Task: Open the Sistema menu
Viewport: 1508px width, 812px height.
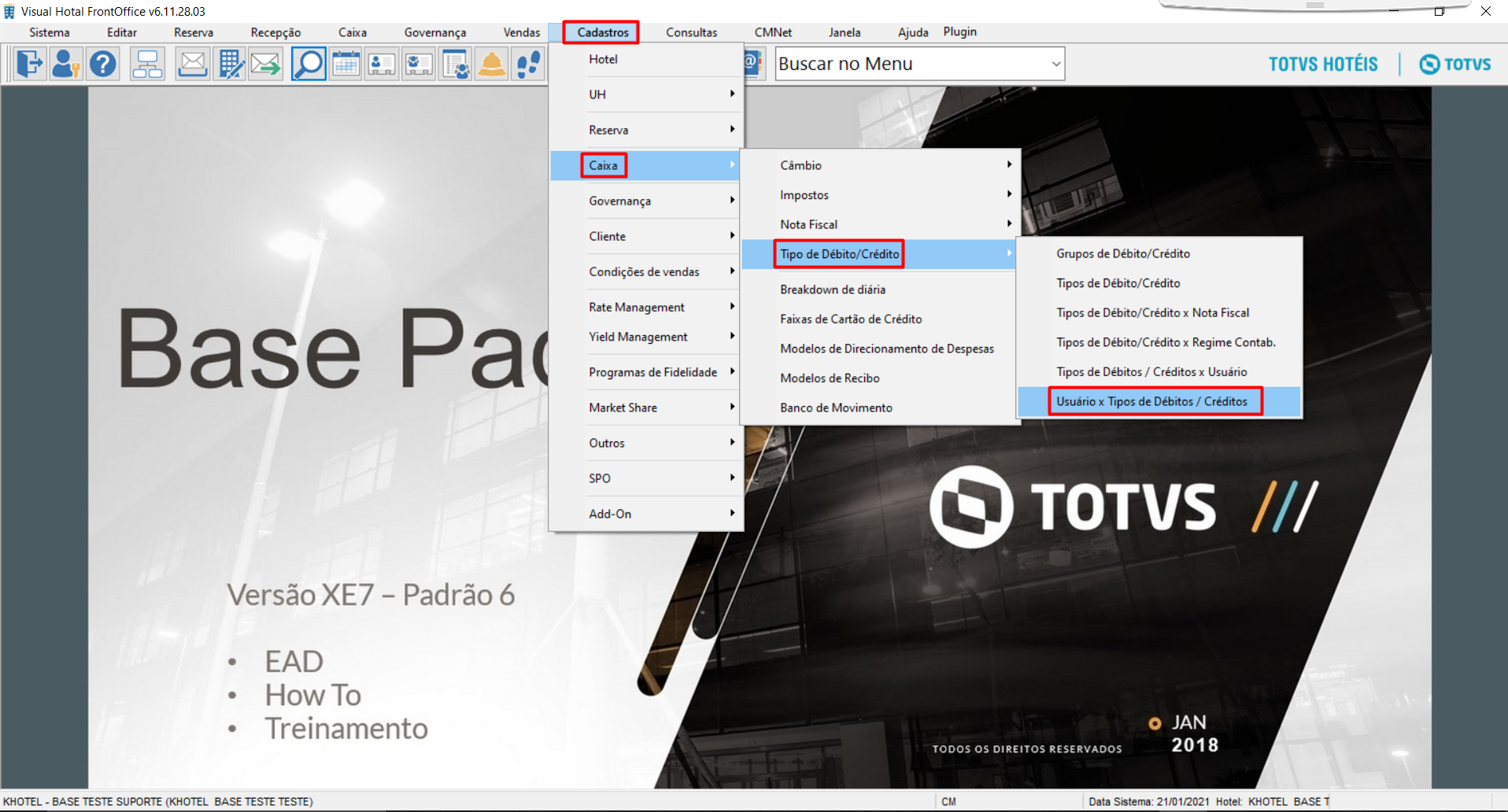Action: pos(50,32)
